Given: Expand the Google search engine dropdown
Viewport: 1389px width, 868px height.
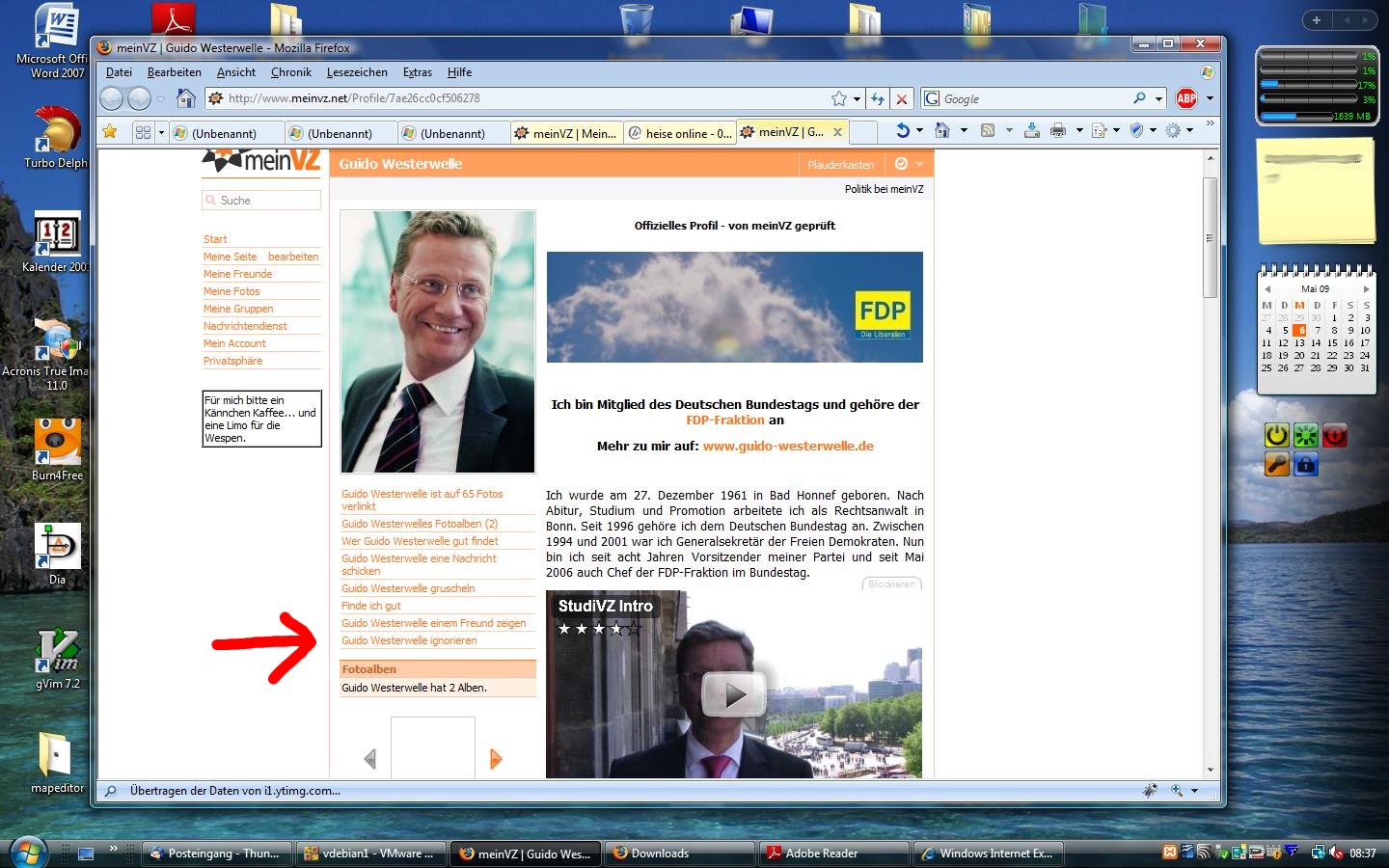Looking at the screenshot, I should coord(934,98).
